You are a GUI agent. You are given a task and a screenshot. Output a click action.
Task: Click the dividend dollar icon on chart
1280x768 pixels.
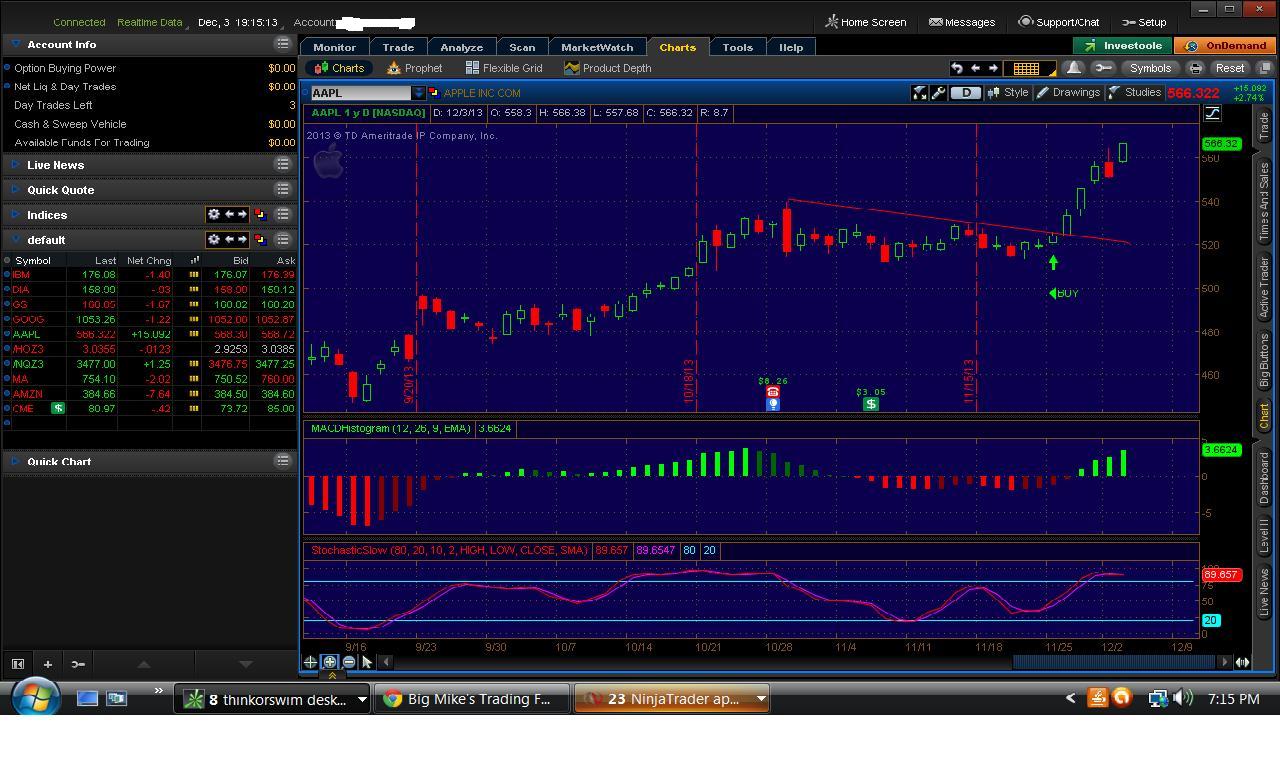[x=871, y=404]
